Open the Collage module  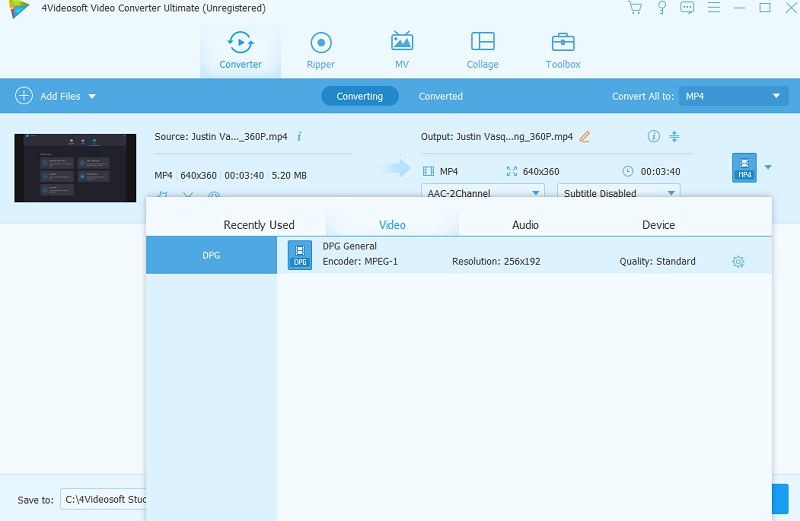tap(482, 50)
